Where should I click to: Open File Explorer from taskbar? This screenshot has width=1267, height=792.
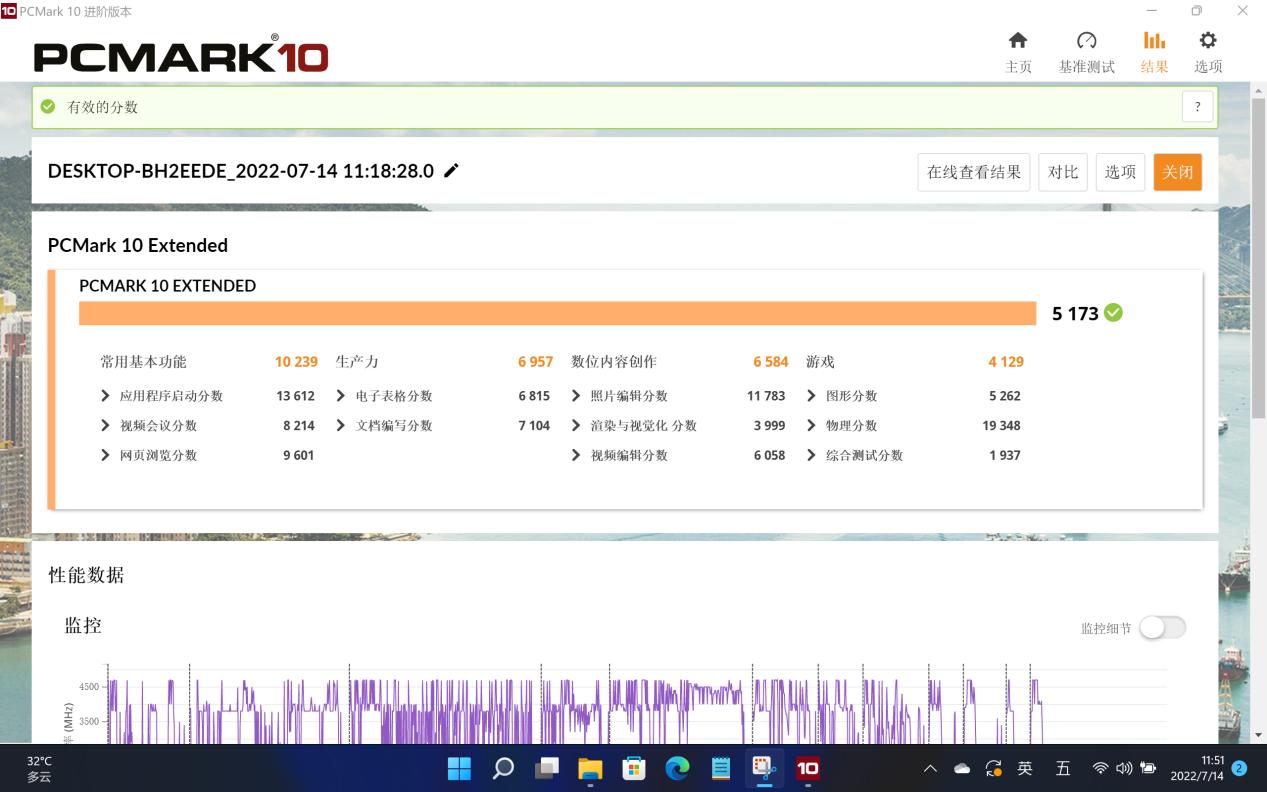coord(590,768)
